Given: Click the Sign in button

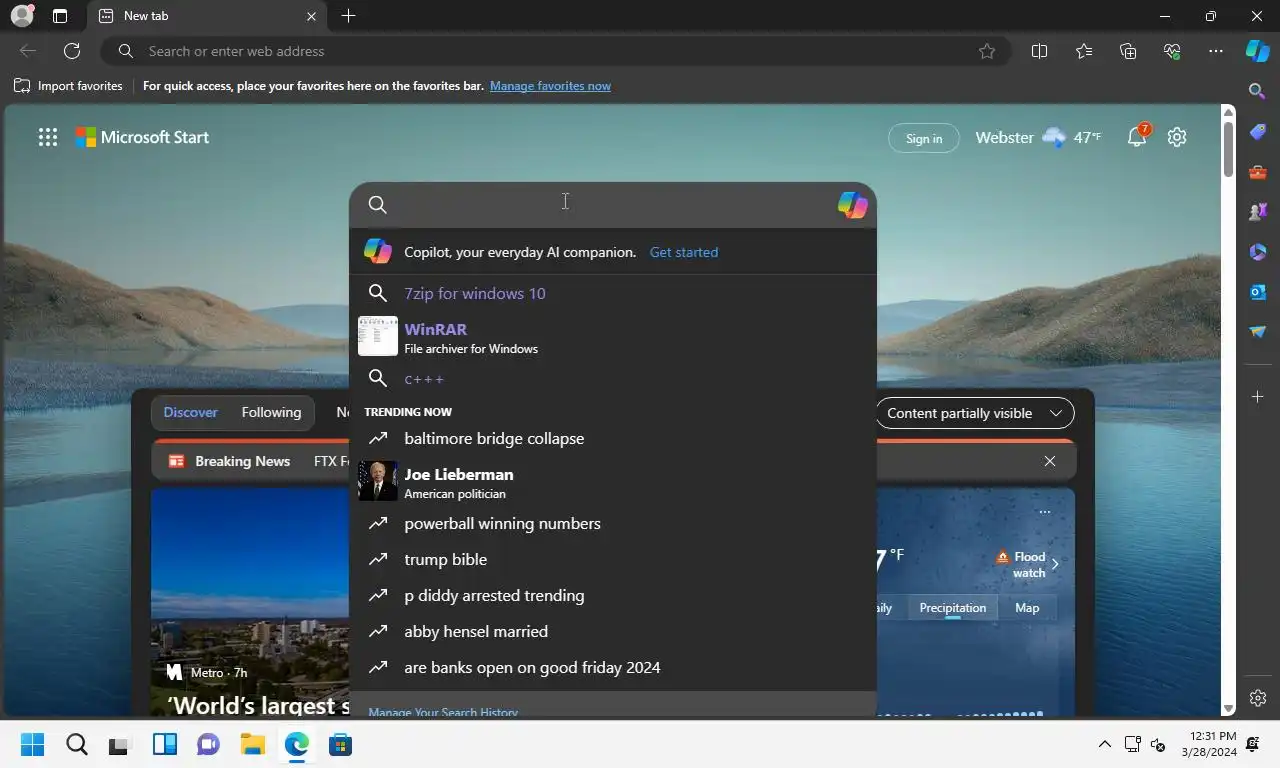Looking at the screenshot, I should pos(924,138).
